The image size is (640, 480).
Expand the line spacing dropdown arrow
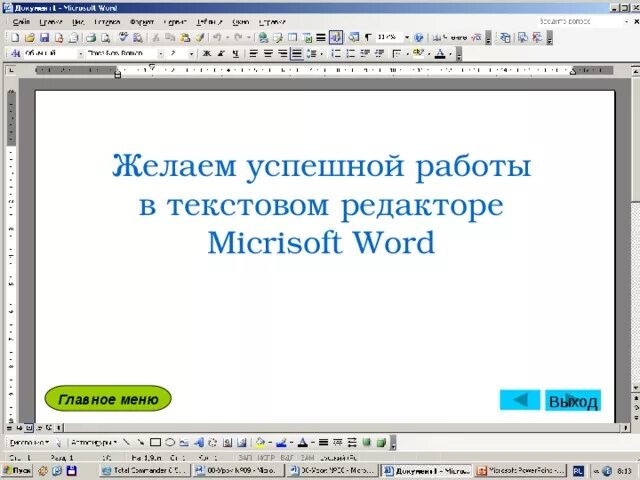[x=322, y=53]
